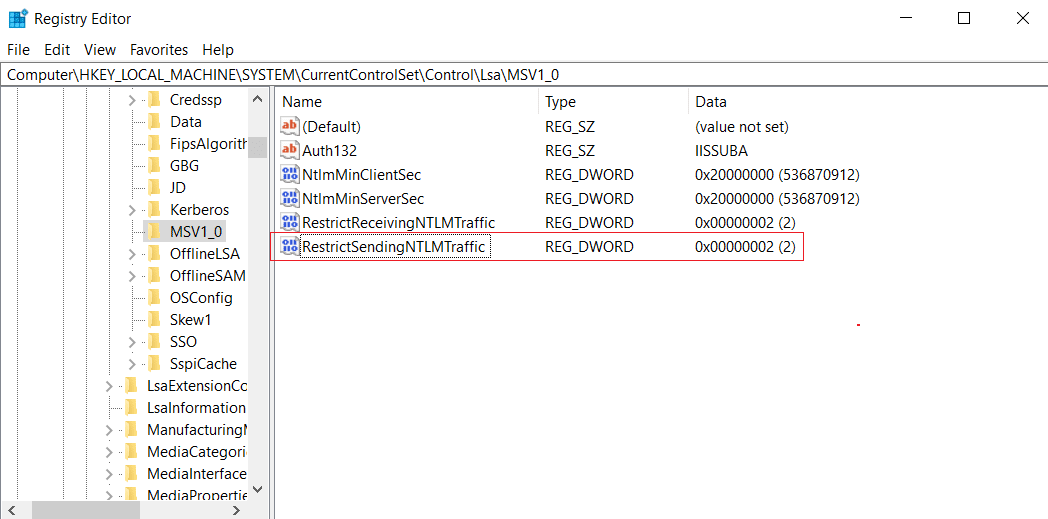
Task: Select the MSV1_0 key label
Action: pos(196,232)
